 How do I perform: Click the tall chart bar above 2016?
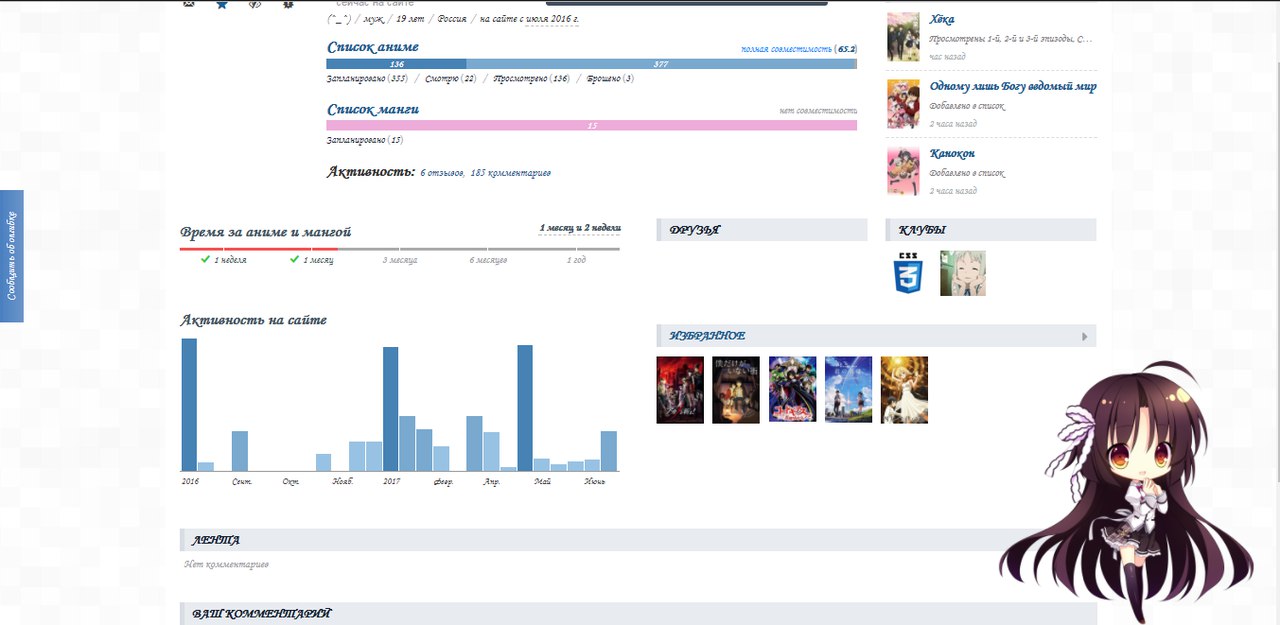pos(189,405)
